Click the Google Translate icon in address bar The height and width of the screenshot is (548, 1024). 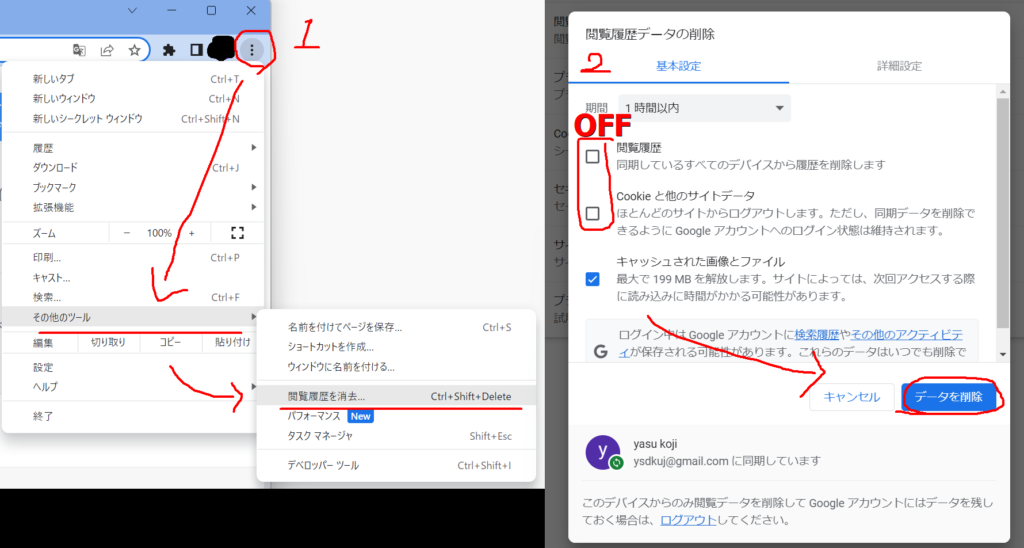point(79,50)
